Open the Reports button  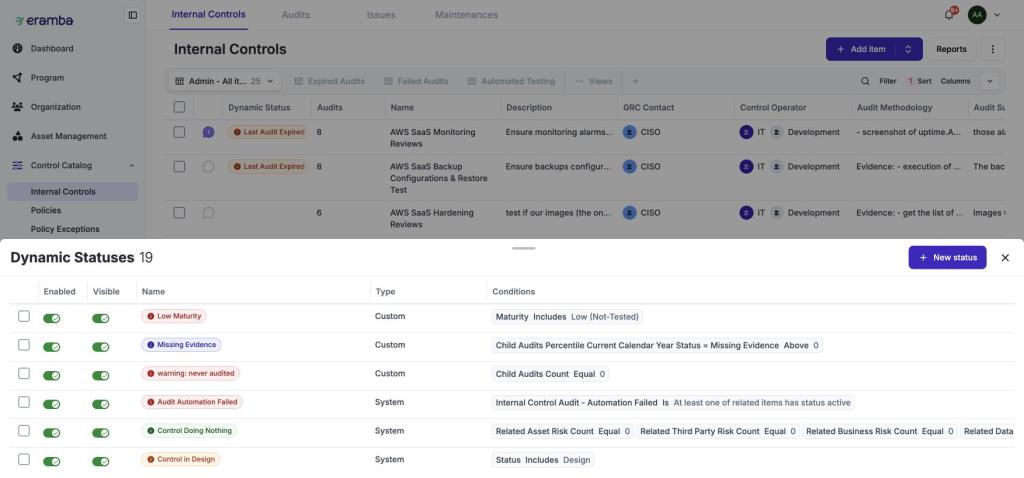tap(952, 49)
